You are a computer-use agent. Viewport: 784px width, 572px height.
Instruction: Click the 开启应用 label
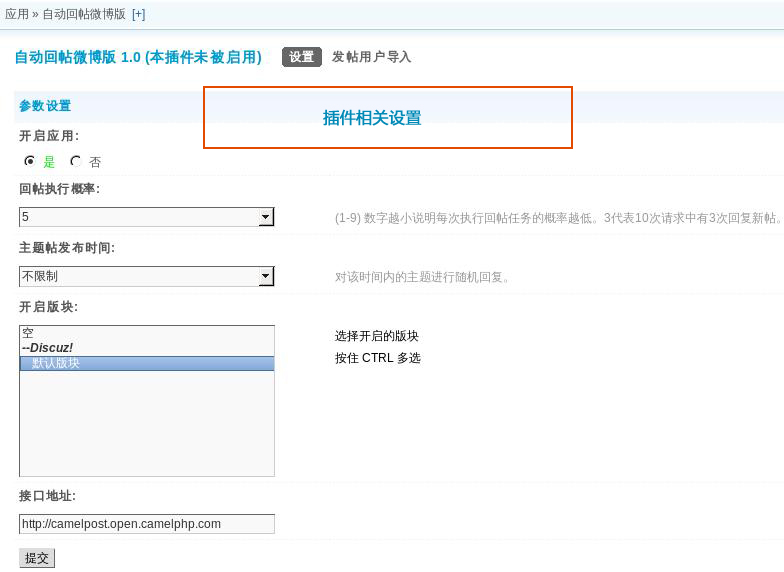tap(49, 136)
